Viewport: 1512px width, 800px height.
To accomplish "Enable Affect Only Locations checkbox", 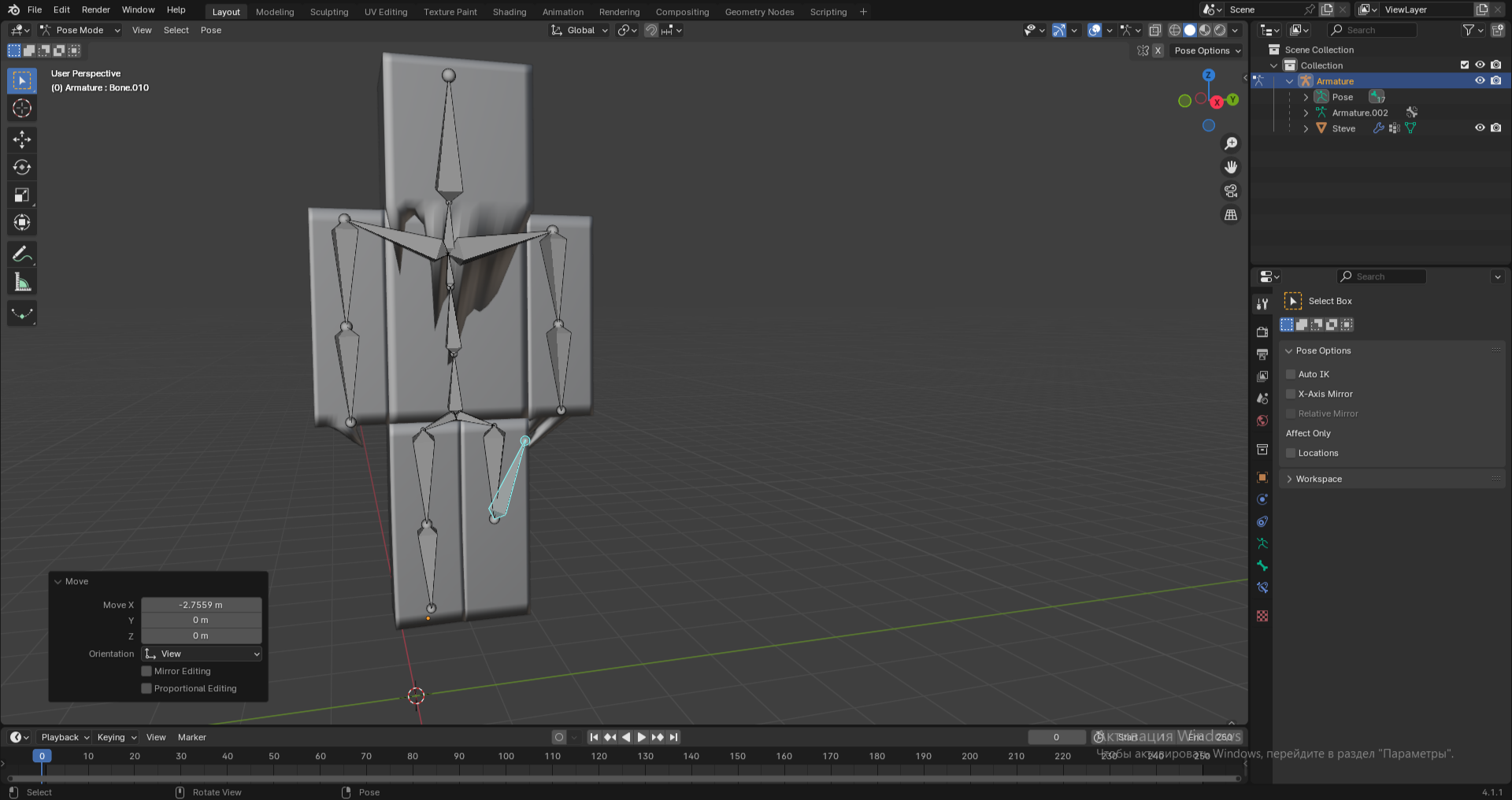I will pos(1291,453).
